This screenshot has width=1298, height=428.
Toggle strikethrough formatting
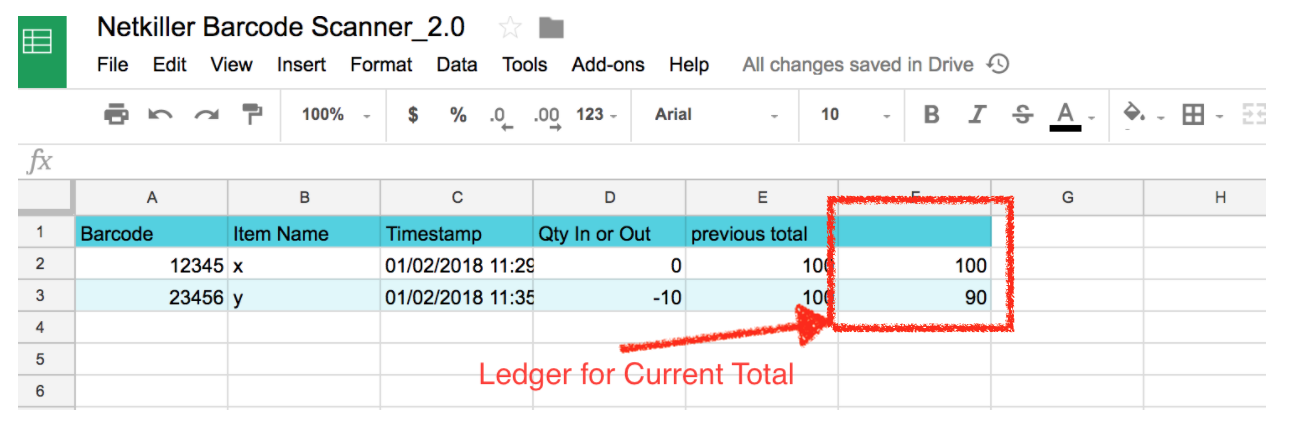(x=1022, y=114)
